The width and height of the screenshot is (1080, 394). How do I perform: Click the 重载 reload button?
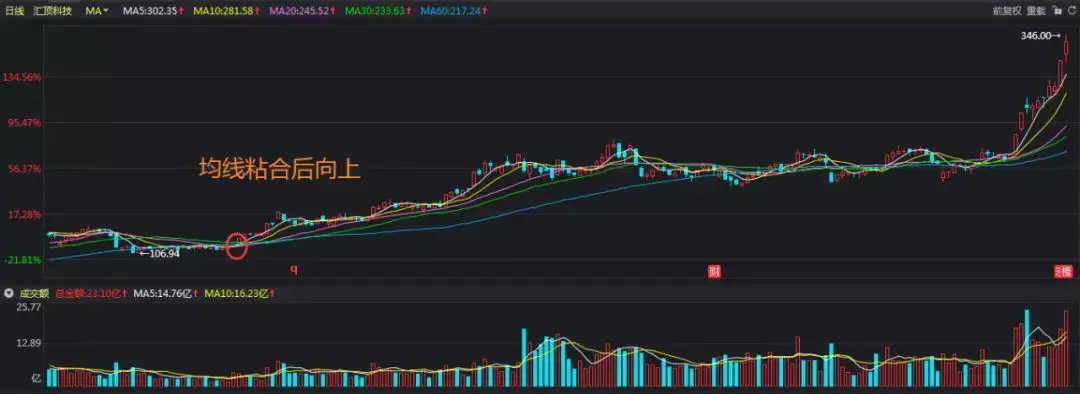tap(1036, 10)
